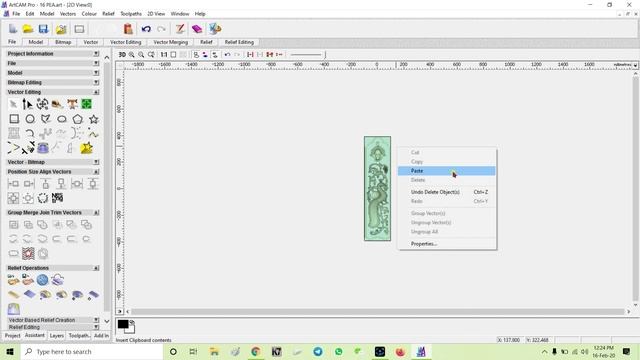Open Telegram from the taskbar
Image resolution: width=640 pixels, height=360 pixels.
(318, 351)
